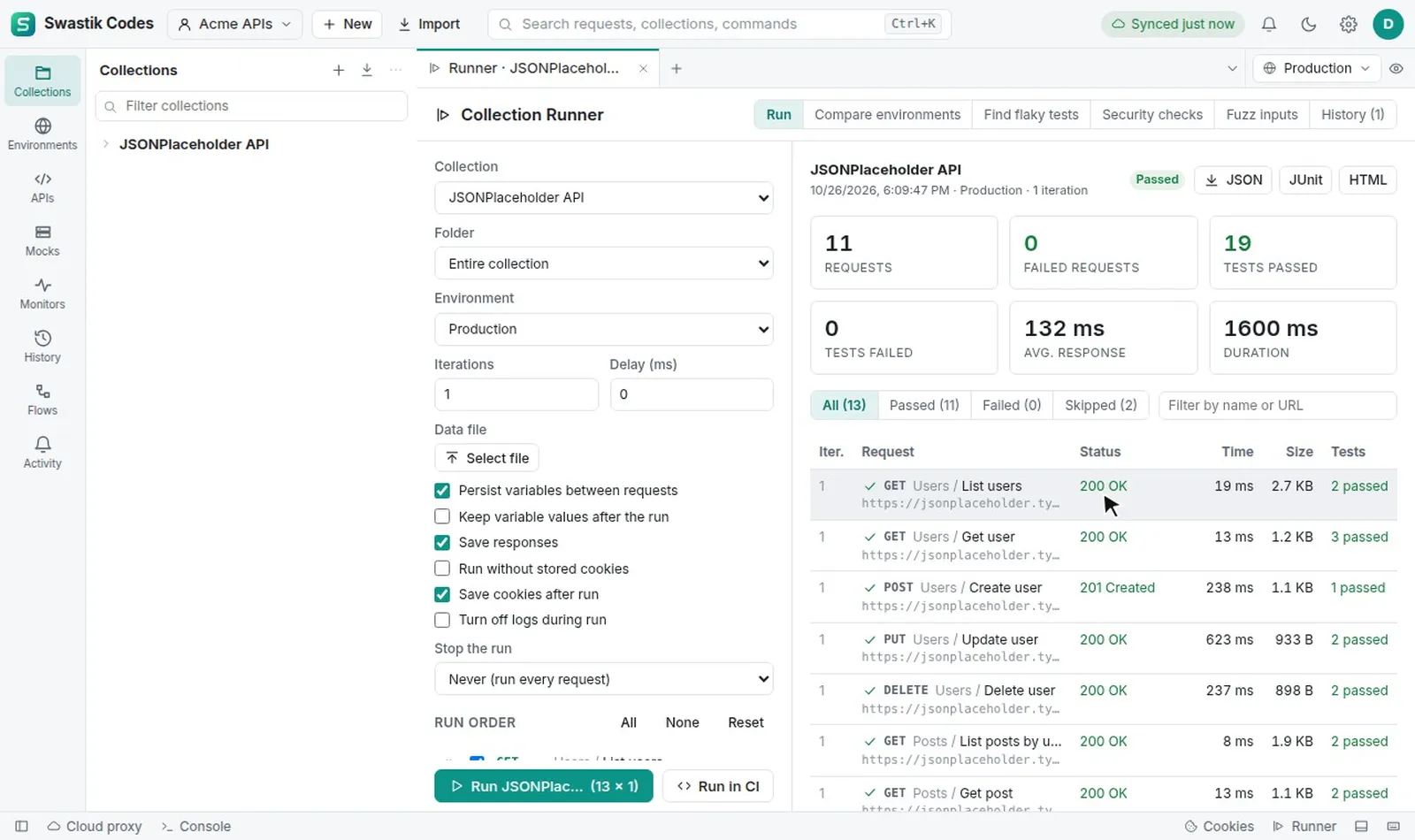1415x840 pixels.
Task: Uncheck Save responses checkbox
Action: [x=442, y=542]
